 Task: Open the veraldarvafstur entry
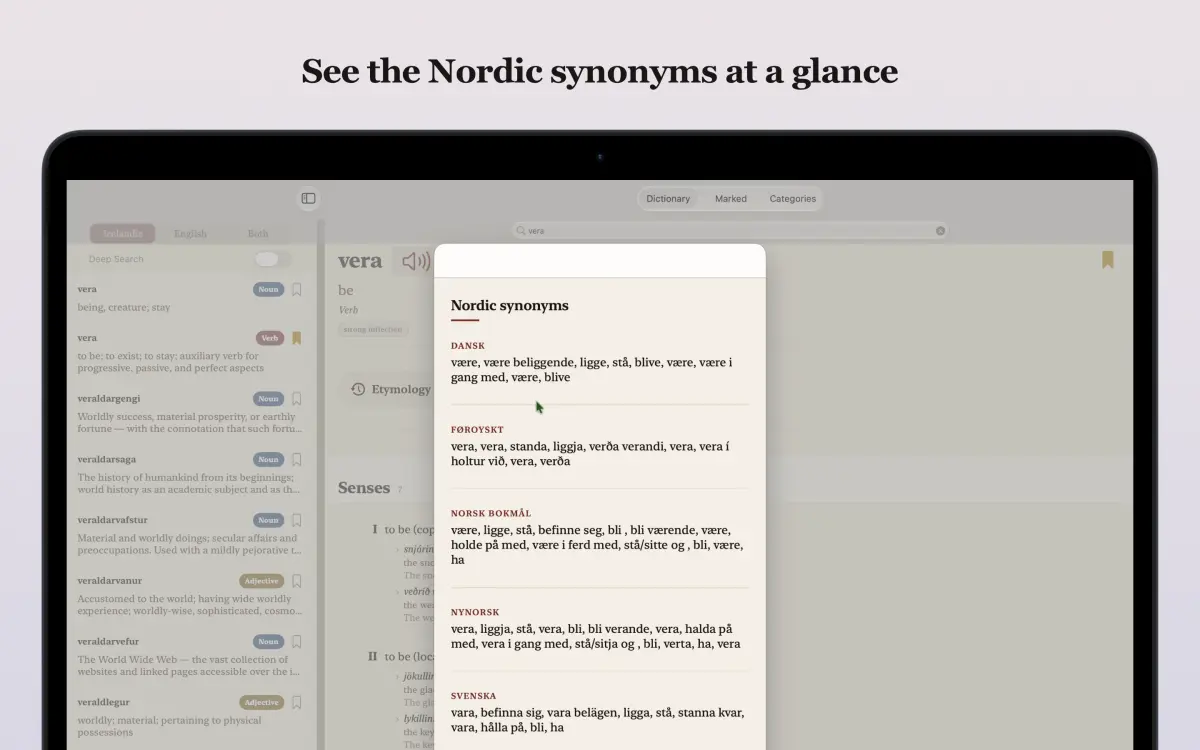pyautogui.click(x=190, y=535)
